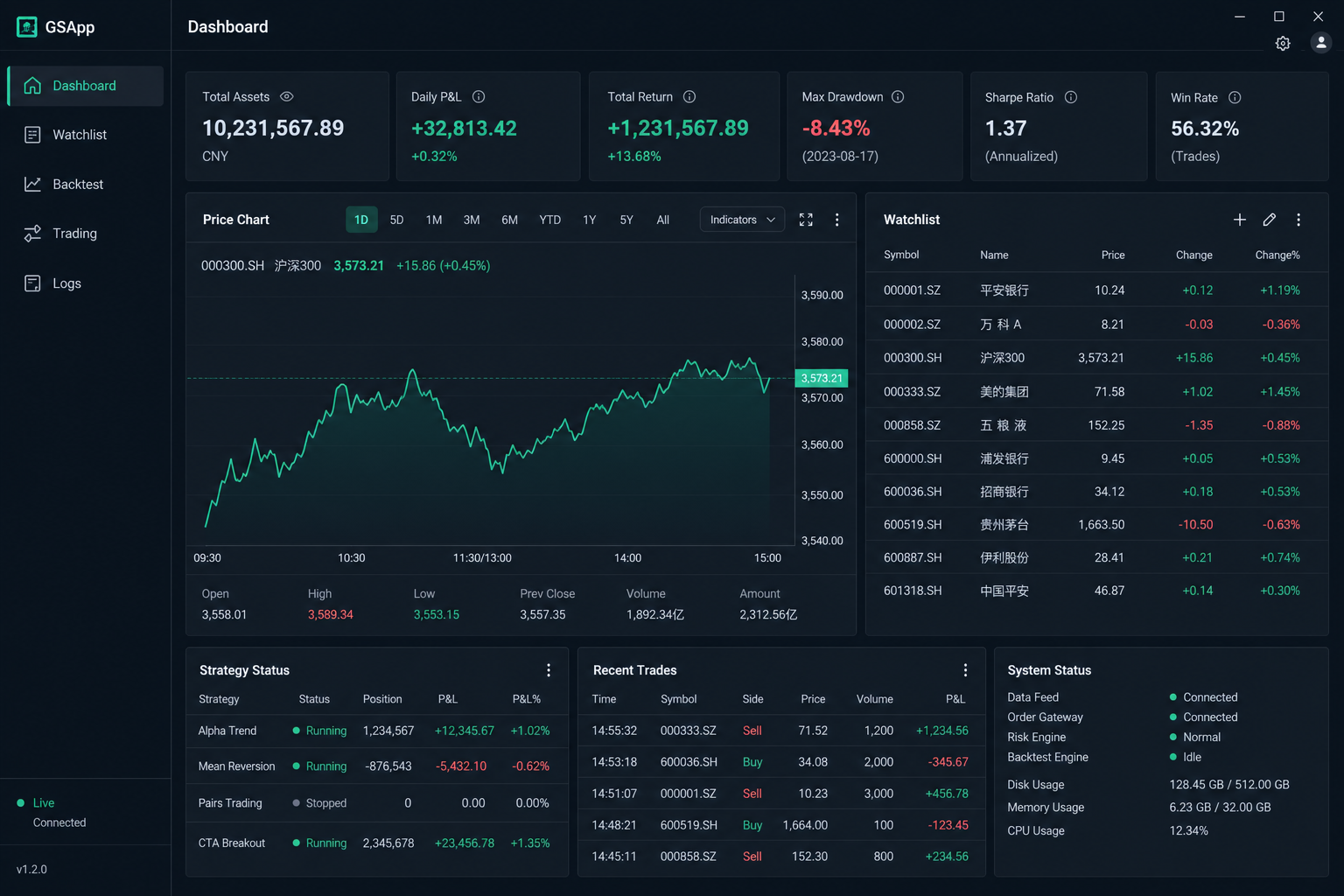
Task: Select the 14:48:21 trade row
Action: (781, 825)
